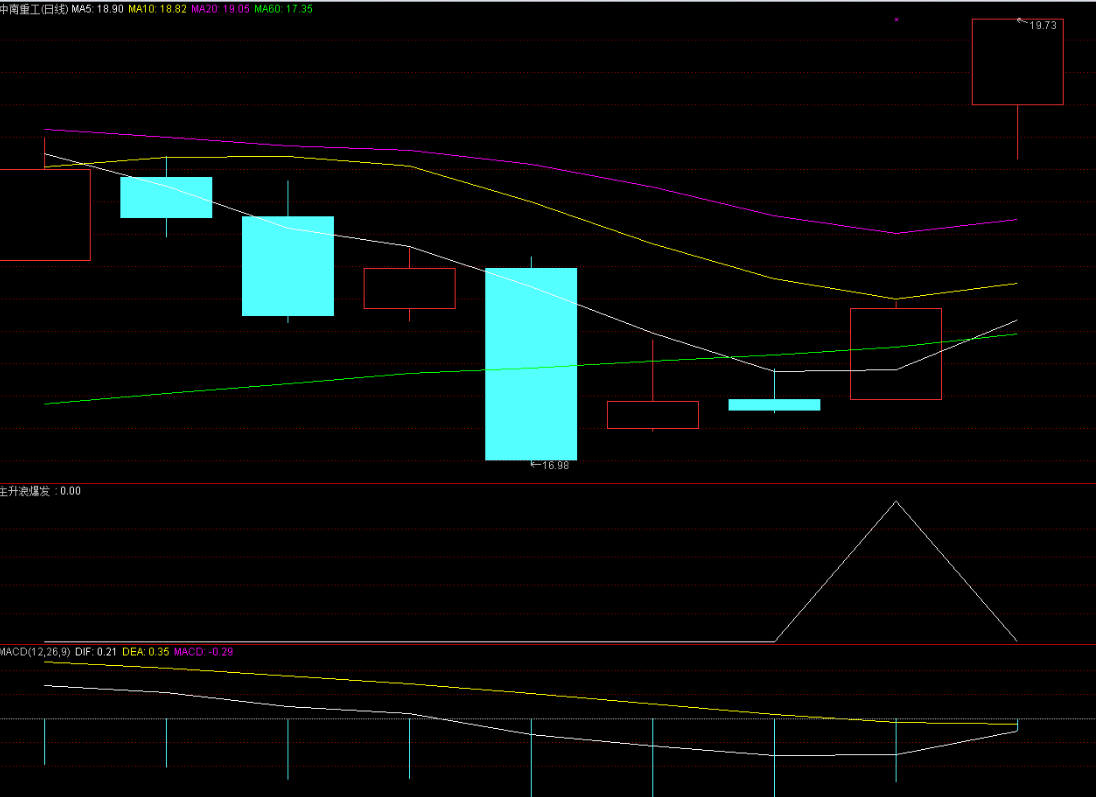
Task: Click the peak of the 主升浪爆发 spike
Action: coord(896,502)
